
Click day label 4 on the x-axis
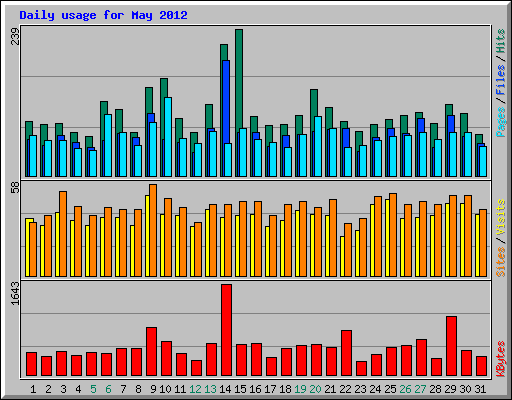tap(78, 389)
